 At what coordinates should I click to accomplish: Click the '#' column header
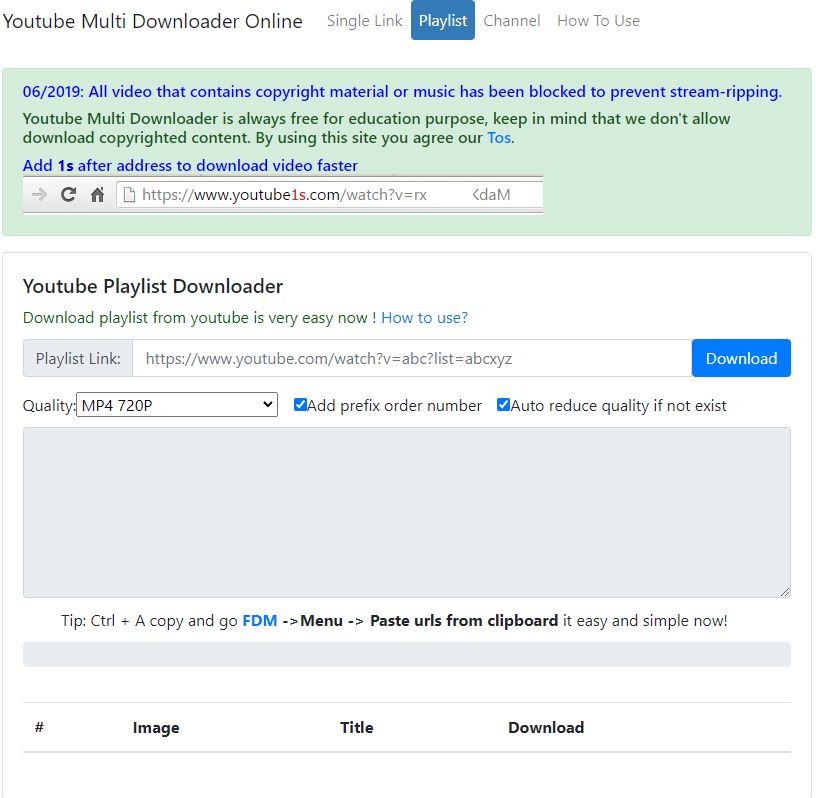39,727
